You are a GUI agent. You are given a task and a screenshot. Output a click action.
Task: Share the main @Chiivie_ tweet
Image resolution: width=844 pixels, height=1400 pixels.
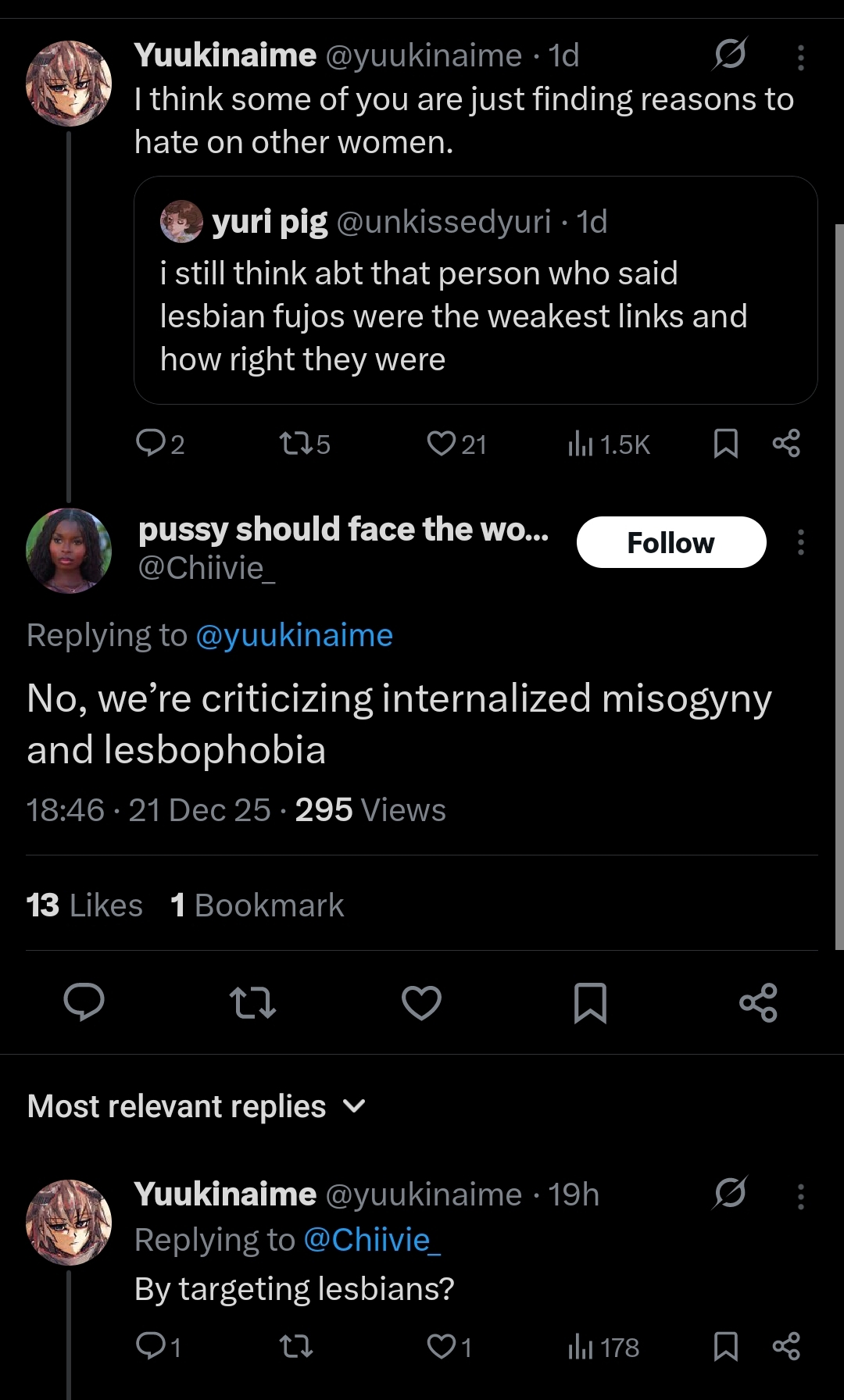[x=758, y=1002]
